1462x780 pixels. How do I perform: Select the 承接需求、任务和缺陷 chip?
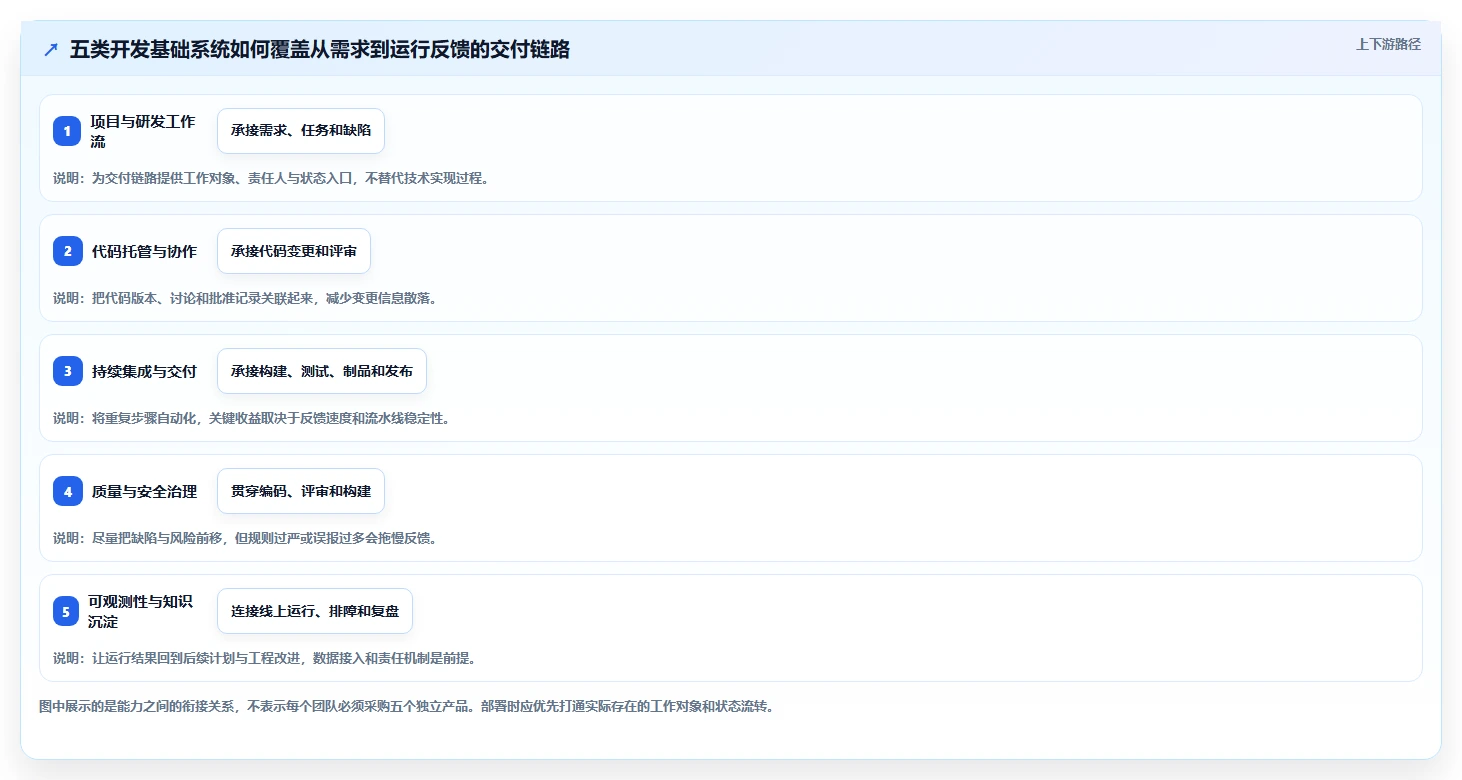[301, 131]
